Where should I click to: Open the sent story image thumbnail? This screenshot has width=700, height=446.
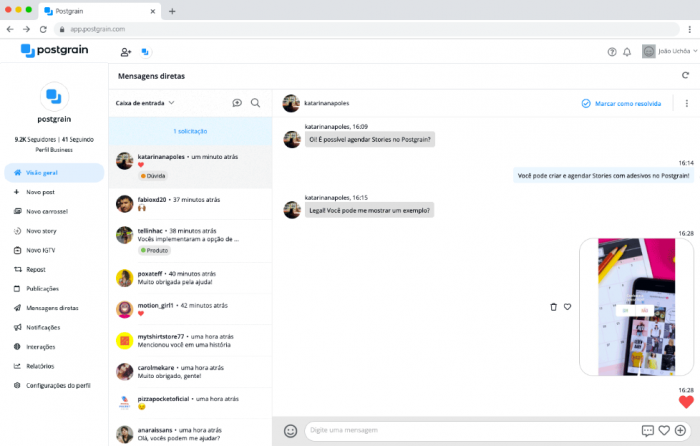click(x=636, y=307)
